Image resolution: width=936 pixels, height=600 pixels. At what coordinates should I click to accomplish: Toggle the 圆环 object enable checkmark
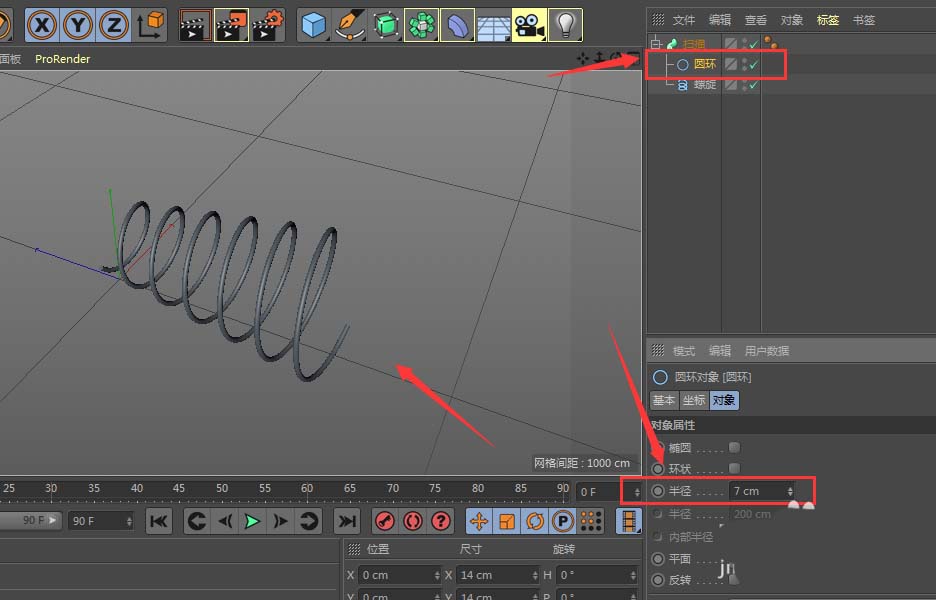pos(753,63)
